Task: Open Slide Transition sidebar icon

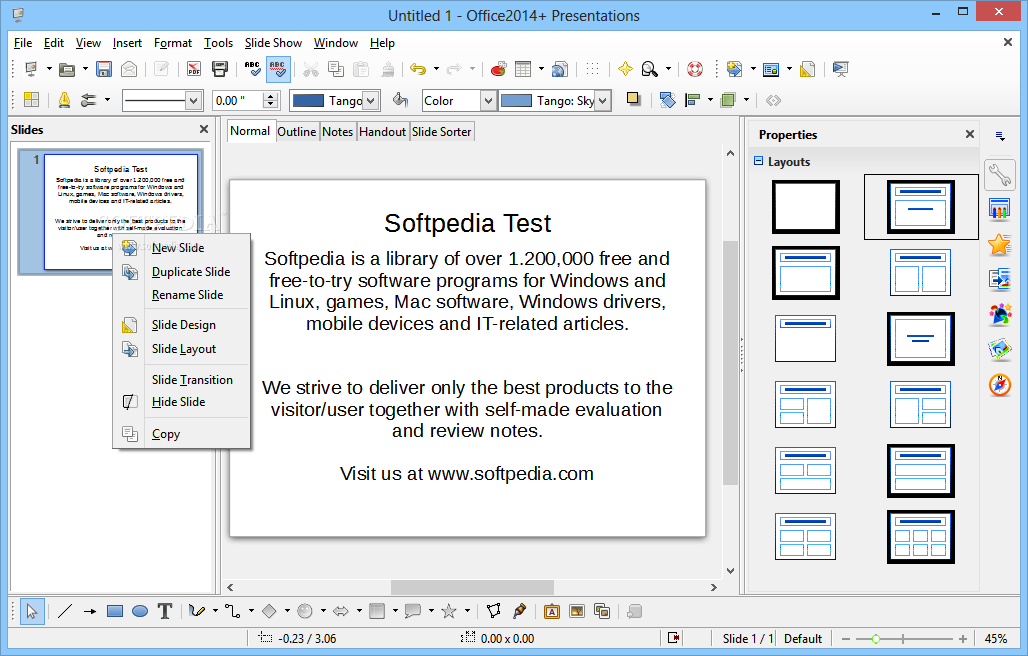Action: tap(1000, 279)
